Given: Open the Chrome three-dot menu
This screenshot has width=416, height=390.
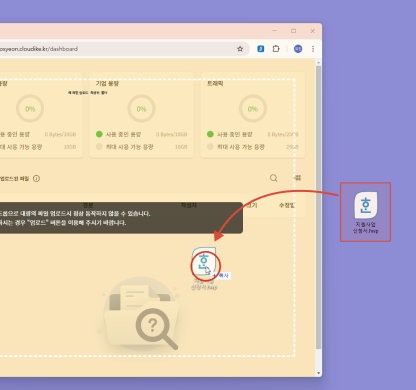Looking at the screenshot, I should pyautogui.click(x=313, y=49).
